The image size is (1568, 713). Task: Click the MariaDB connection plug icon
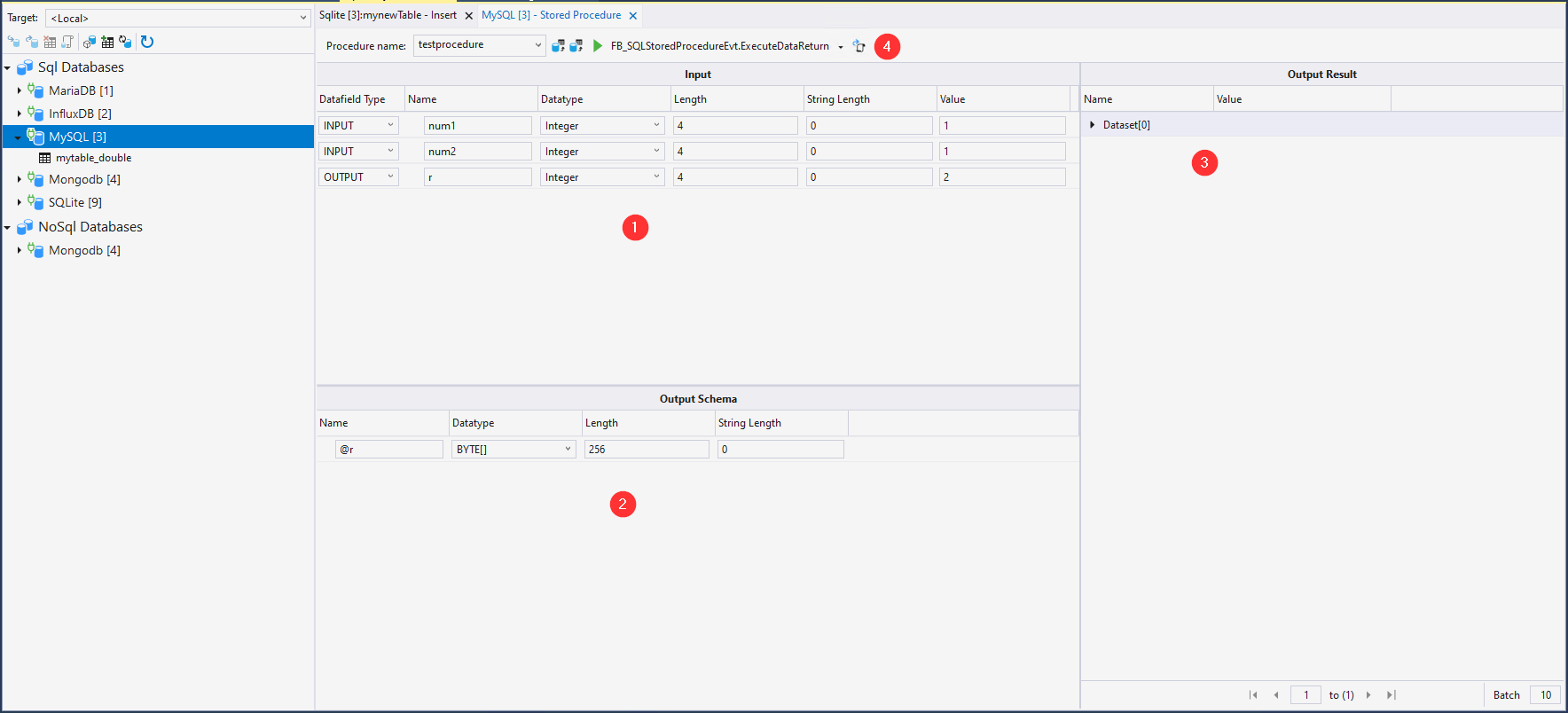pos(35,90)
